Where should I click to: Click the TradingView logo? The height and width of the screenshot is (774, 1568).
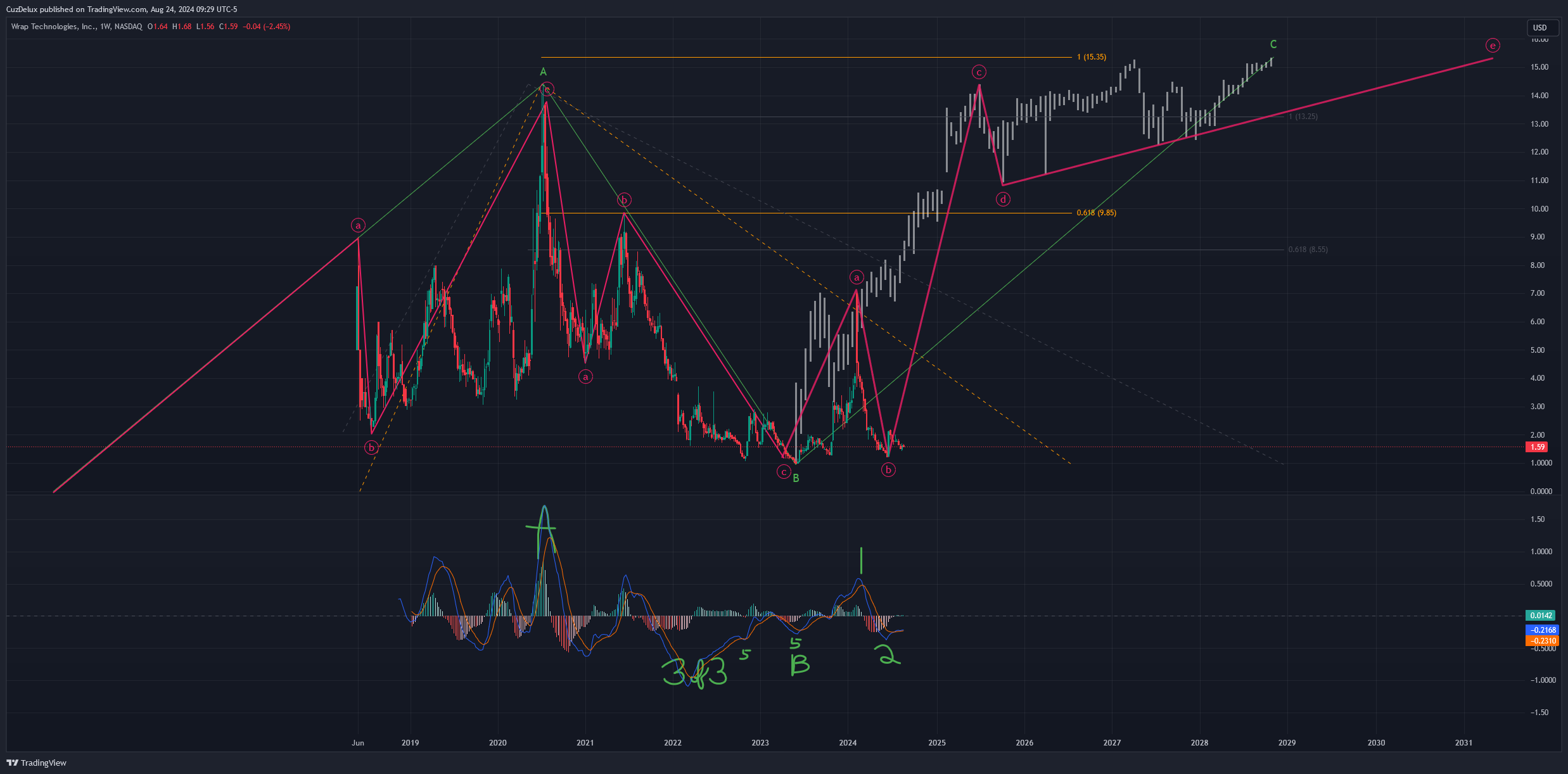(x=36, y=763)
